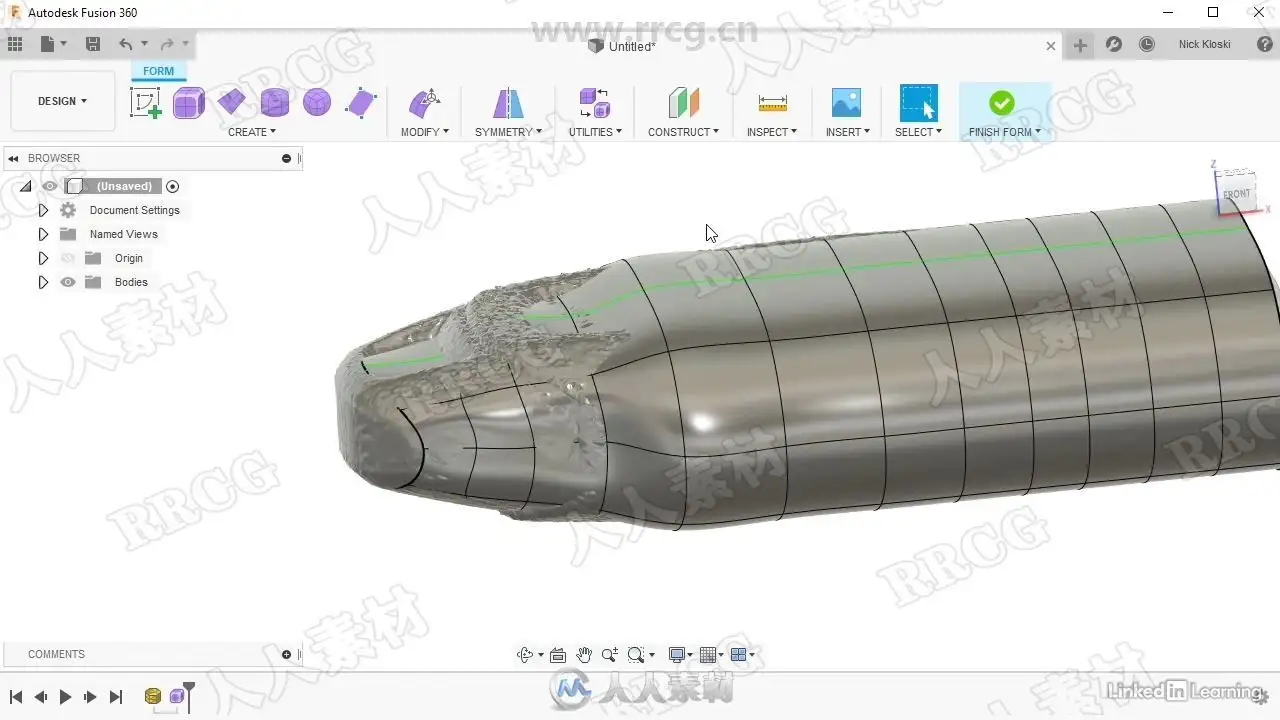Open the Select menu
The height and width of the screenshot is (720, 1280).
pyautogui.click(x=918, y=132)
